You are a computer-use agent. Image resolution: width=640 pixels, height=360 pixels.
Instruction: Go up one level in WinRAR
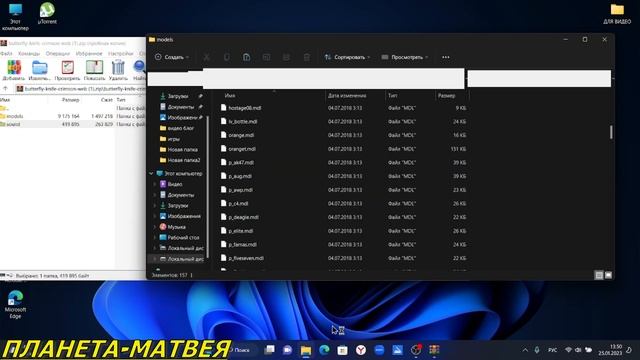coord(5,89)
